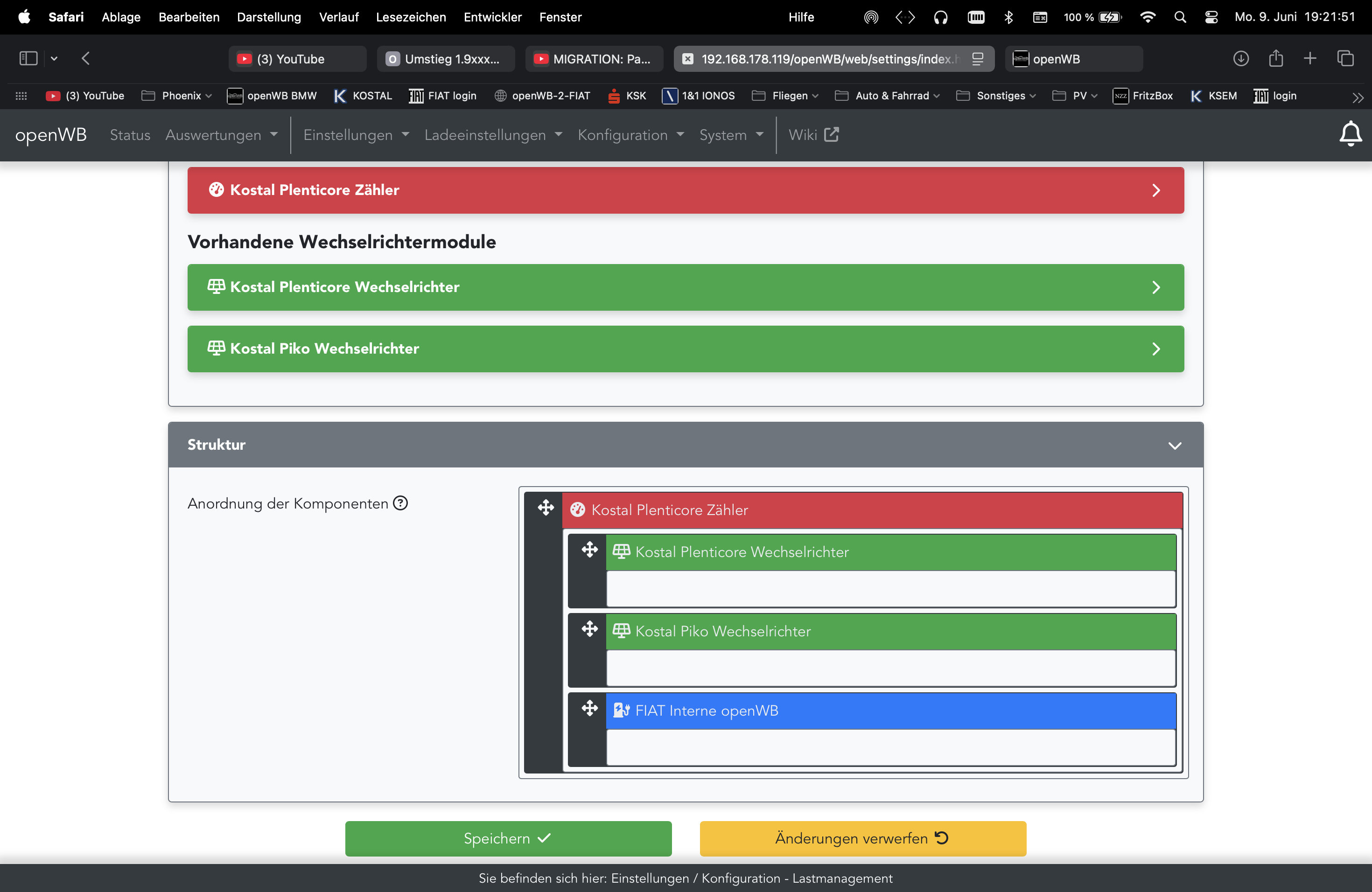Click move handle of Kostal Plenticore Zähler
This screenshot has width=1372, height=892.
pyautogui.click(x=546, y=508)
